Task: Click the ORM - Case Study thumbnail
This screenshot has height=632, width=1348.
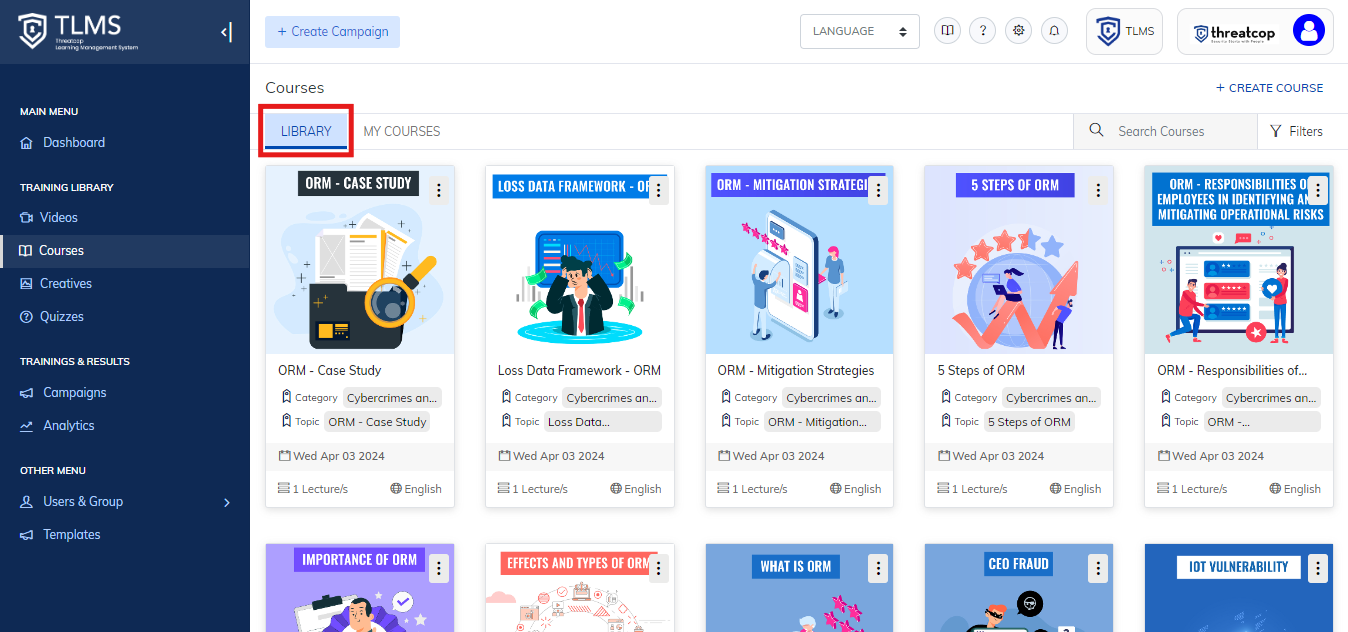Action: (360, 260)
